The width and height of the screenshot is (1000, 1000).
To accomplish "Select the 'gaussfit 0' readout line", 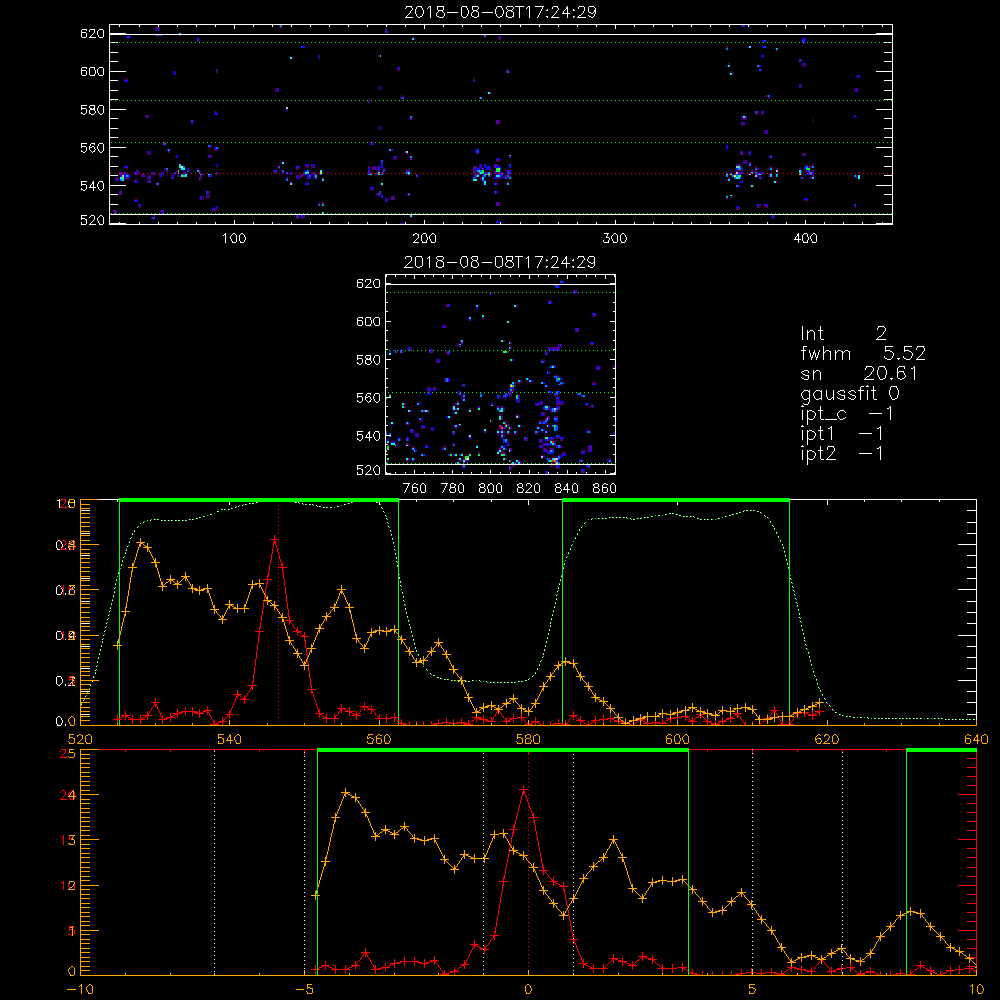I will coord(850,393).
